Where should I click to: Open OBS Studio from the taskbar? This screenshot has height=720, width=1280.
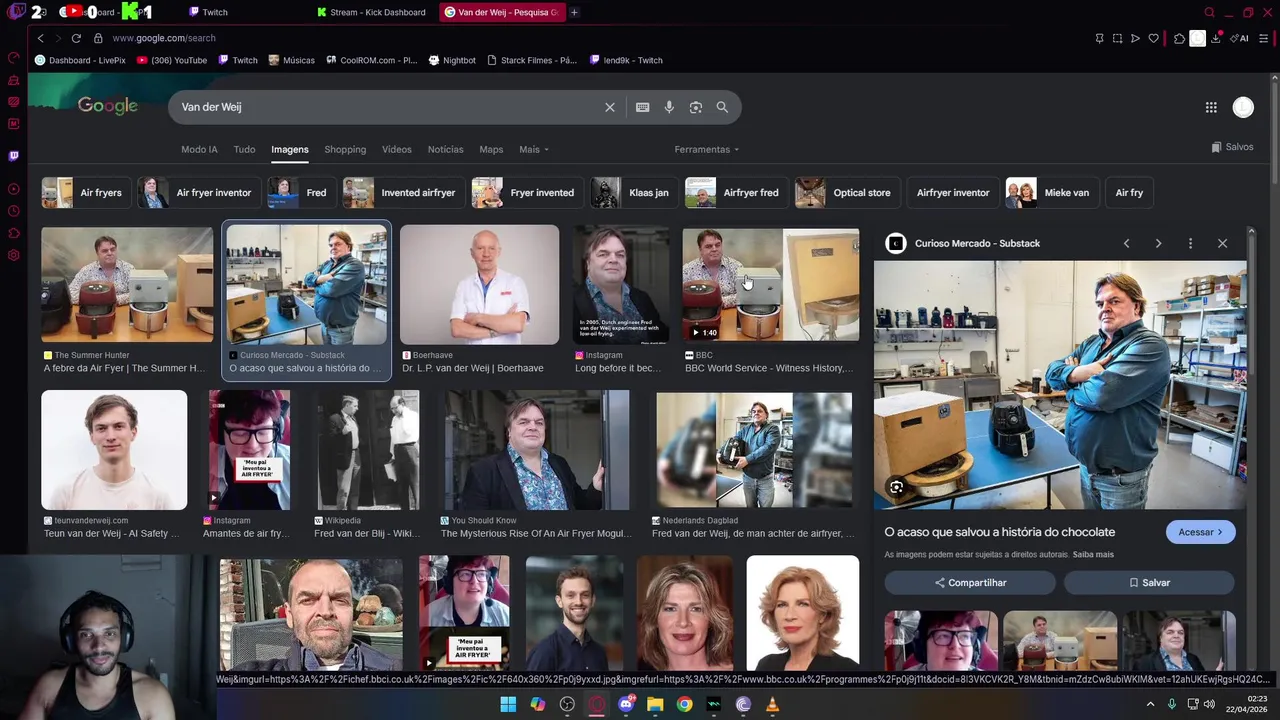(x=567, y=704)
